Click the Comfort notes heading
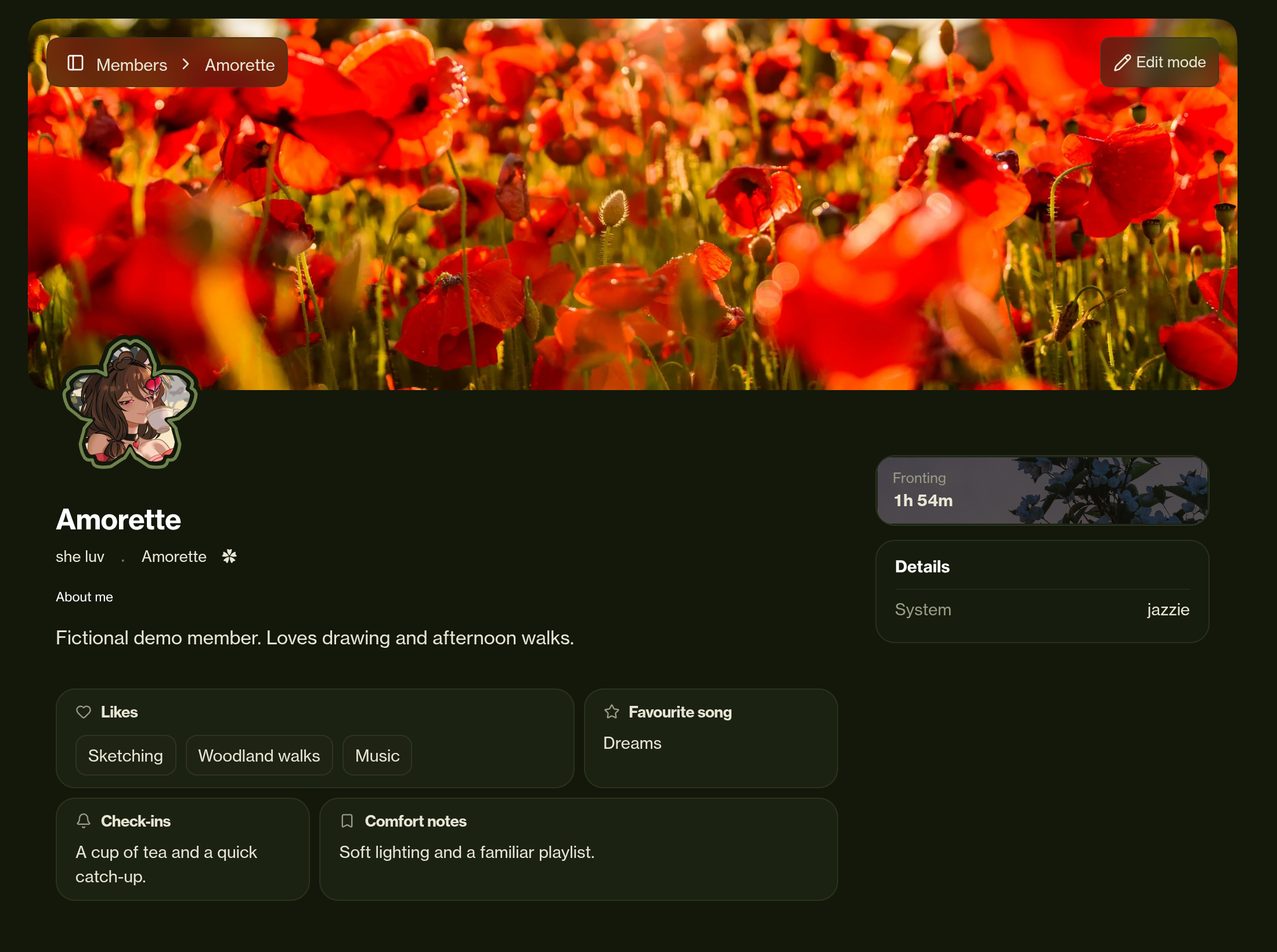1277x952 pixels. [x=416, y=821]
